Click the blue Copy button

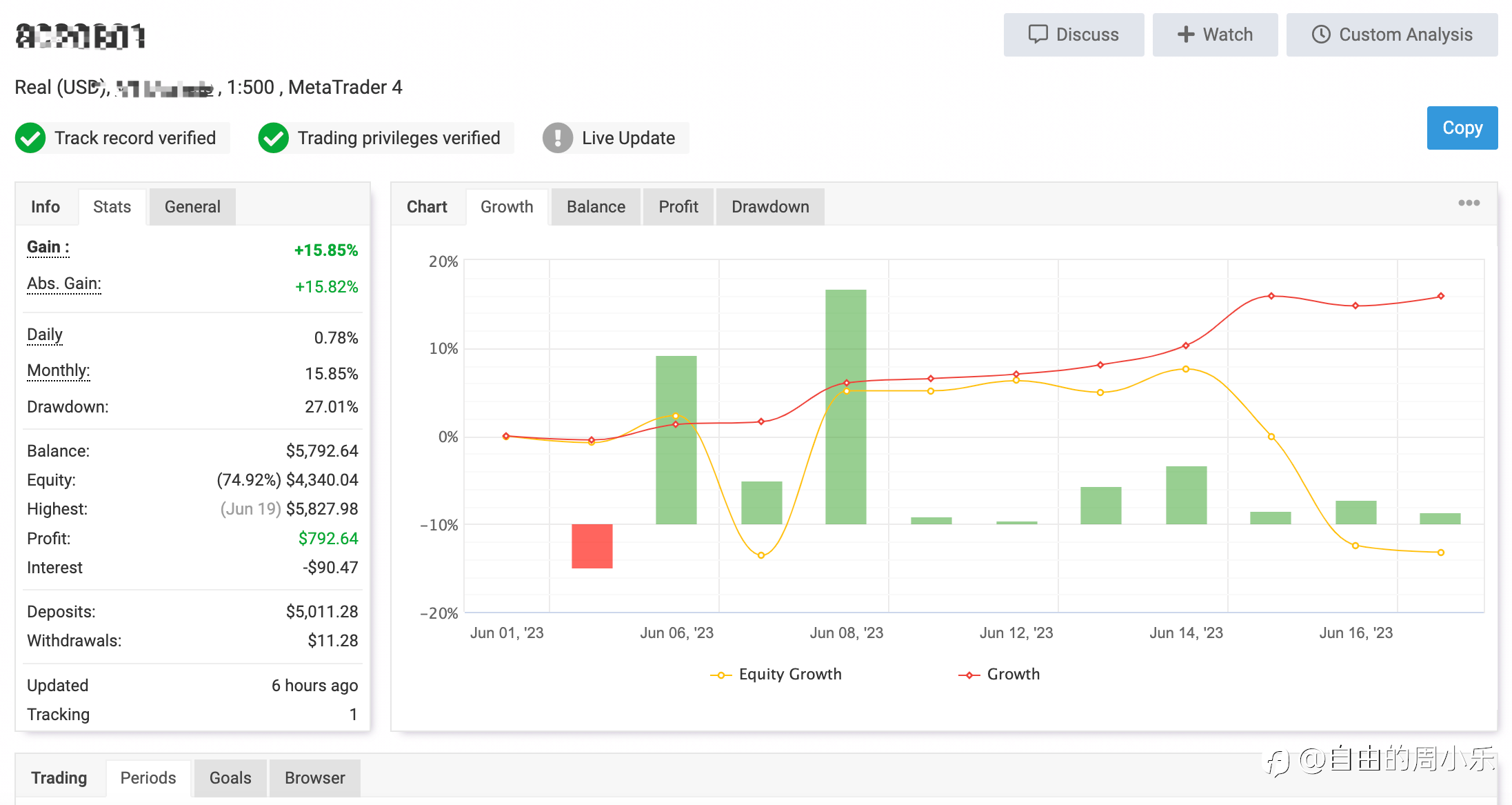[x=1462, y=128]
